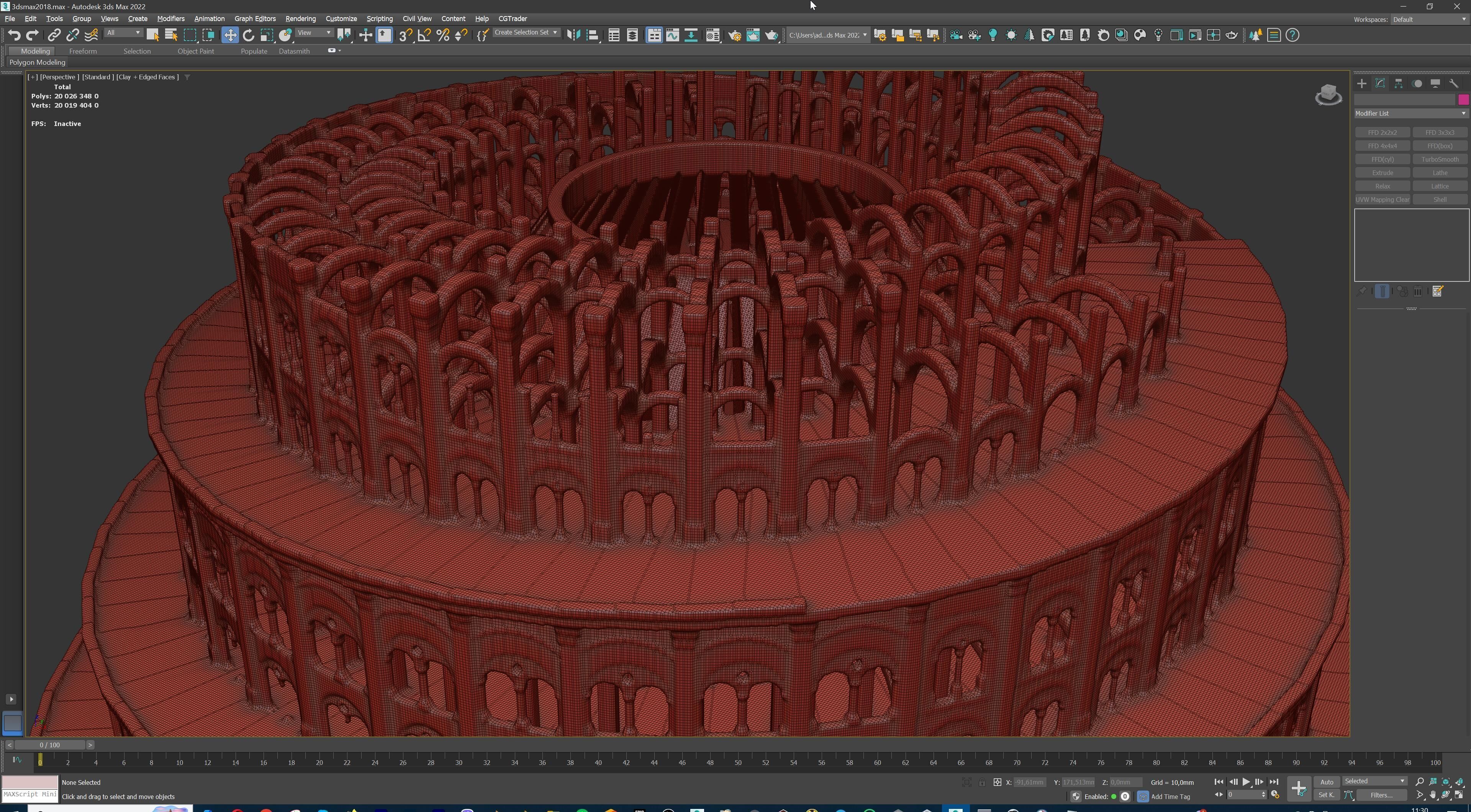This screenshot has height=812, width=1471.
Task: Click the pink object color swatch
Action: click(1463, 100)
